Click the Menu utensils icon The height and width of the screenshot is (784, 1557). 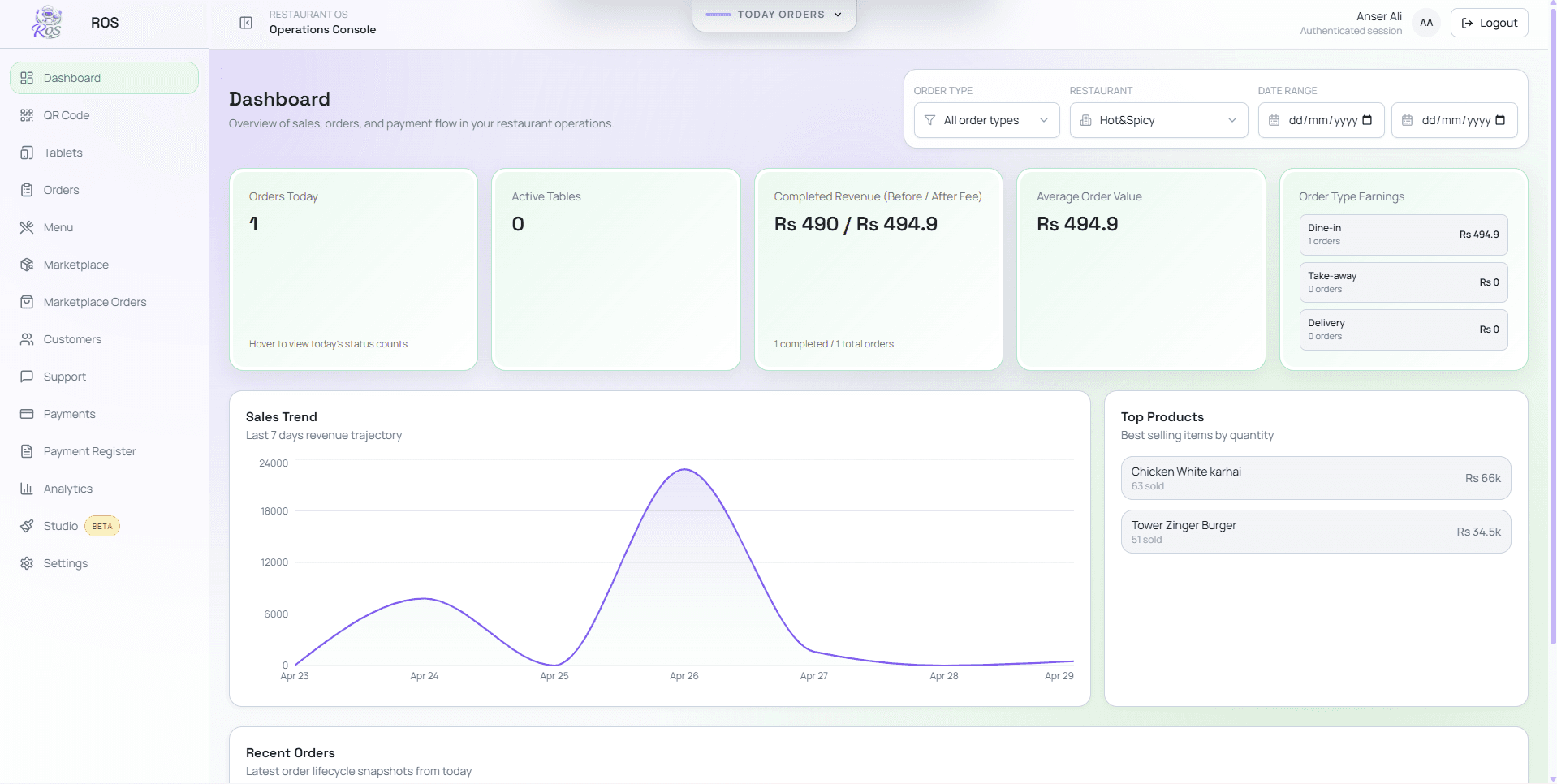[27, 227]
